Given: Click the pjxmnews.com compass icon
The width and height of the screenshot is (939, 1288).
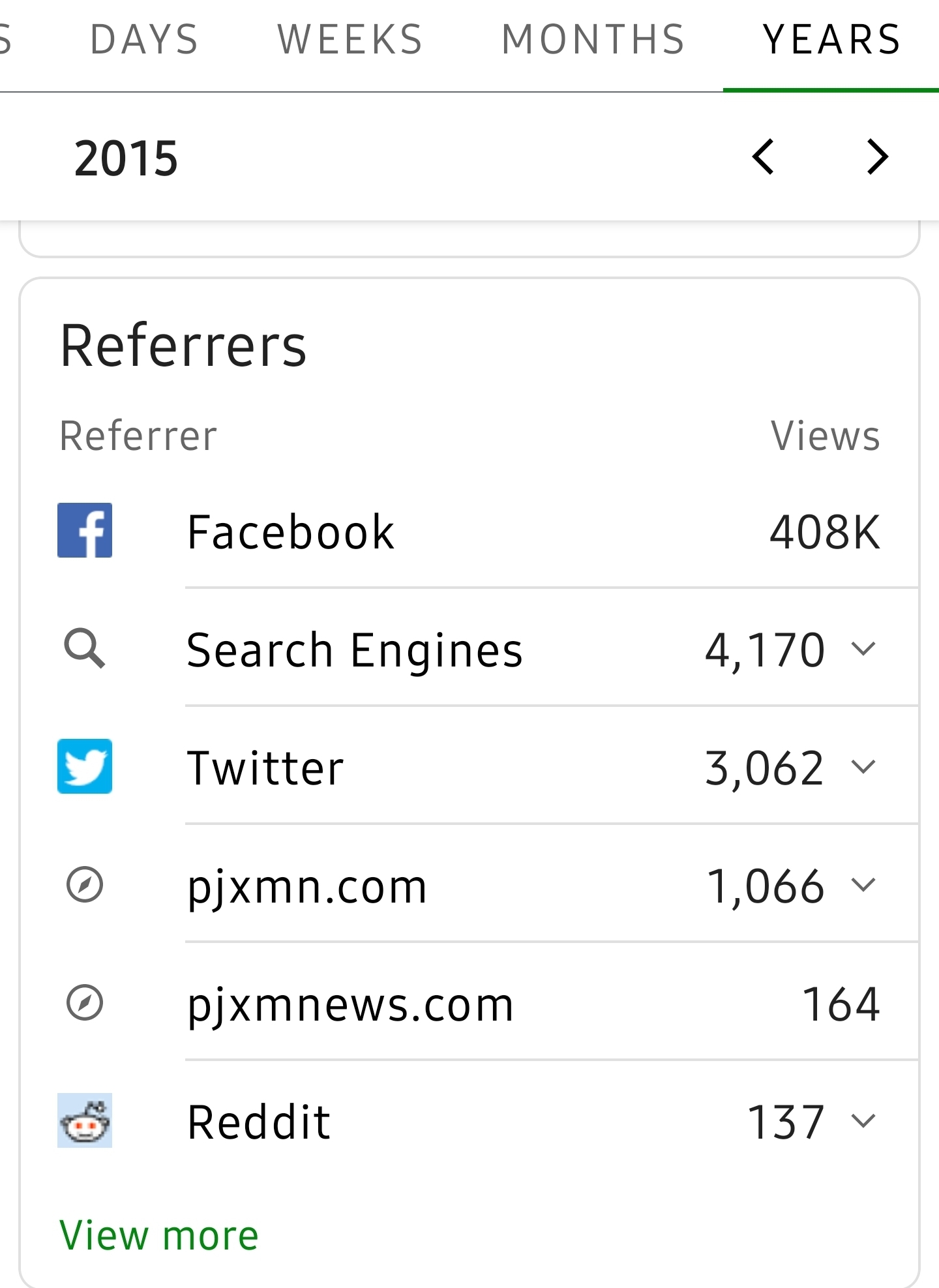Looking at the screenshot, I should coord(85,1003).
